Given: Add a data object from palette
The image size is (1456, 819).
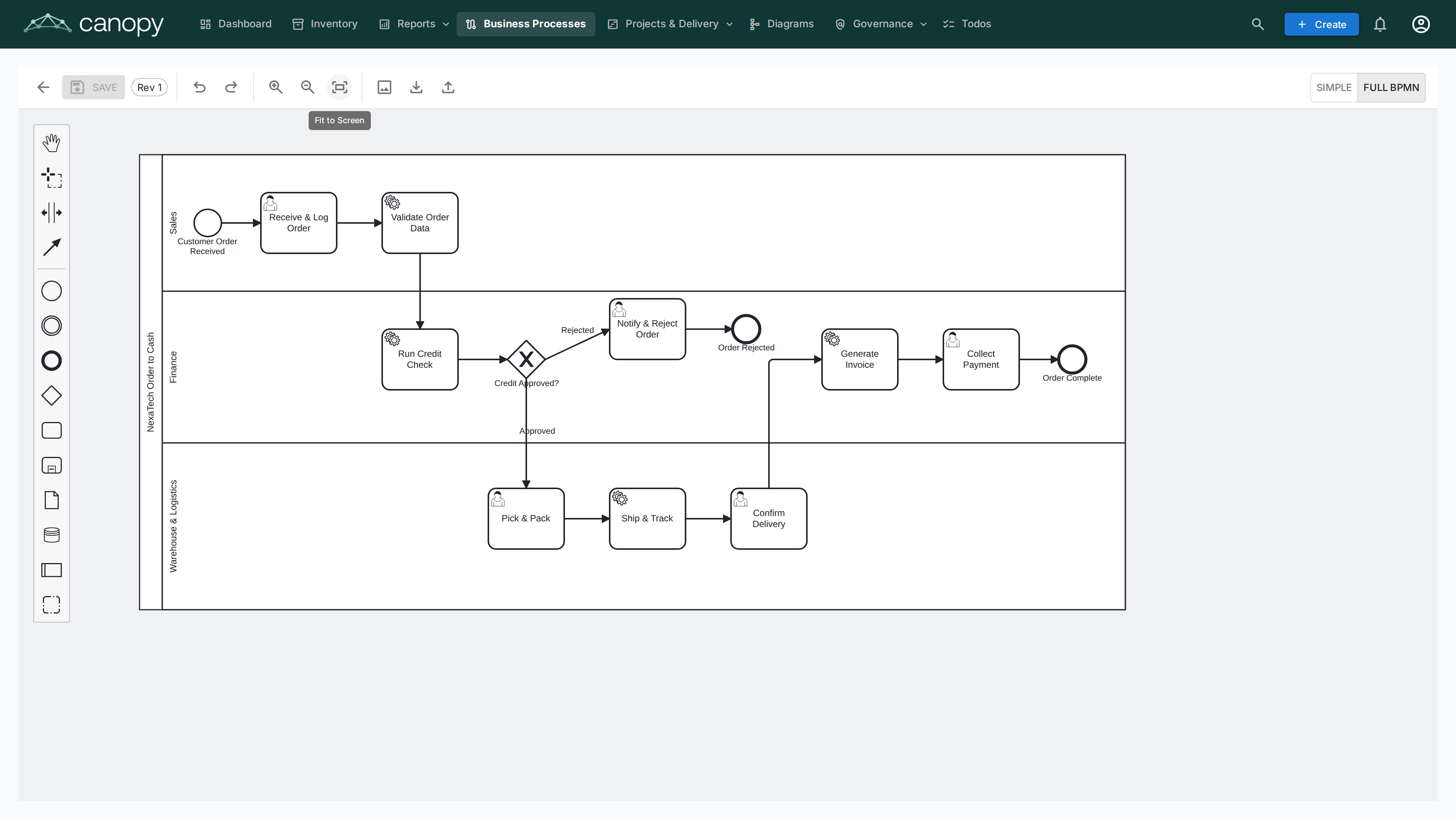Looking at the screenshot, I should [52, 500].
